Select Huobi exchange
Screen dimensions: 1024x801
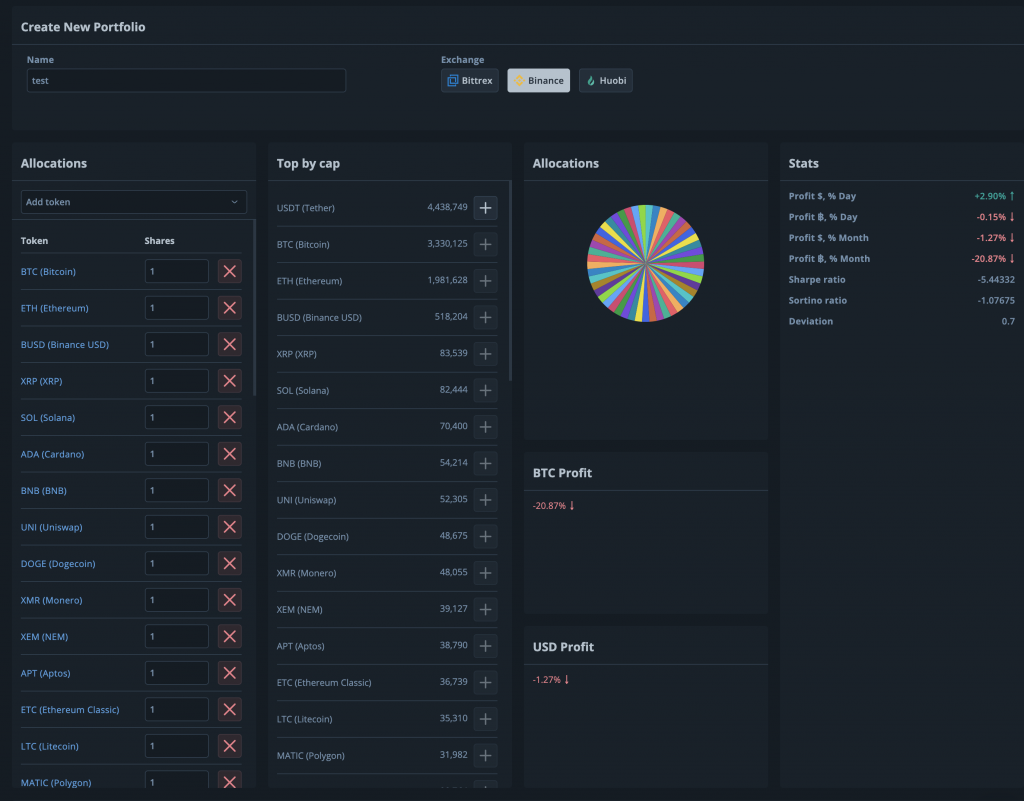pyautogui.click(x=605, y=80)
